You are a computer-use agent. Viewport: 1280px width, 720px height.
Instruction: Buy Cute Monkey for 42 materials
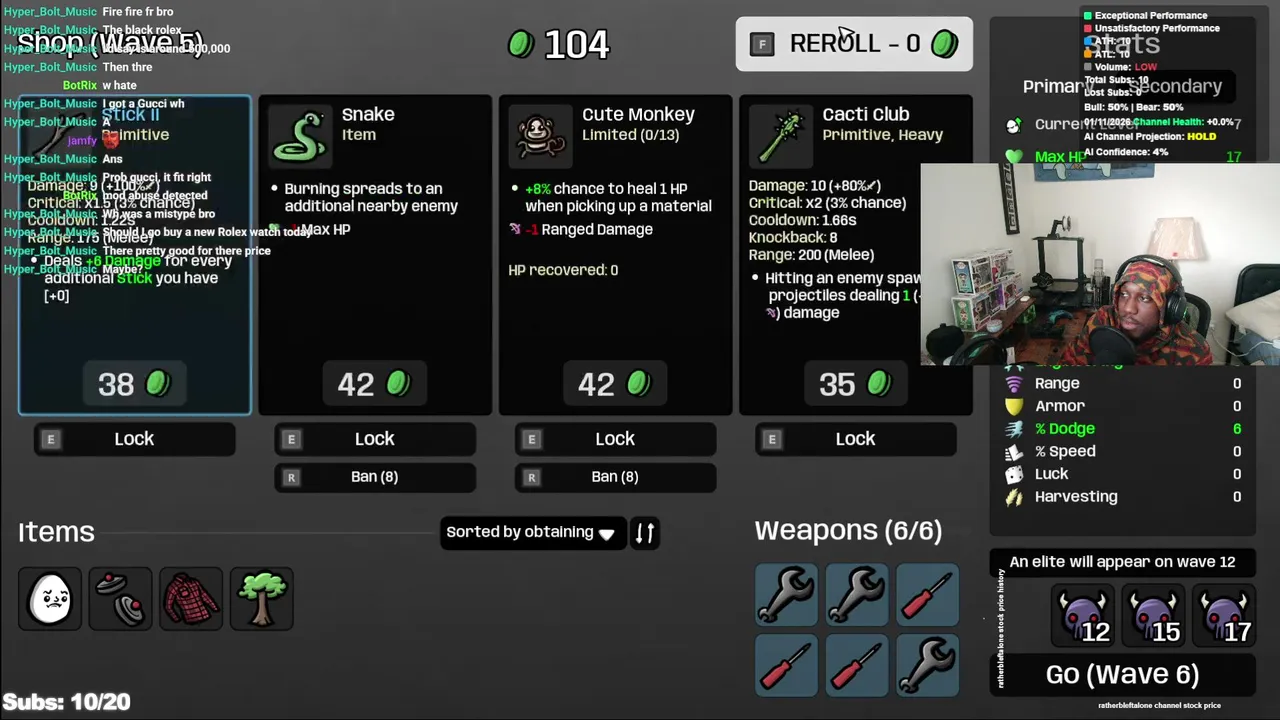coord(615,384)
